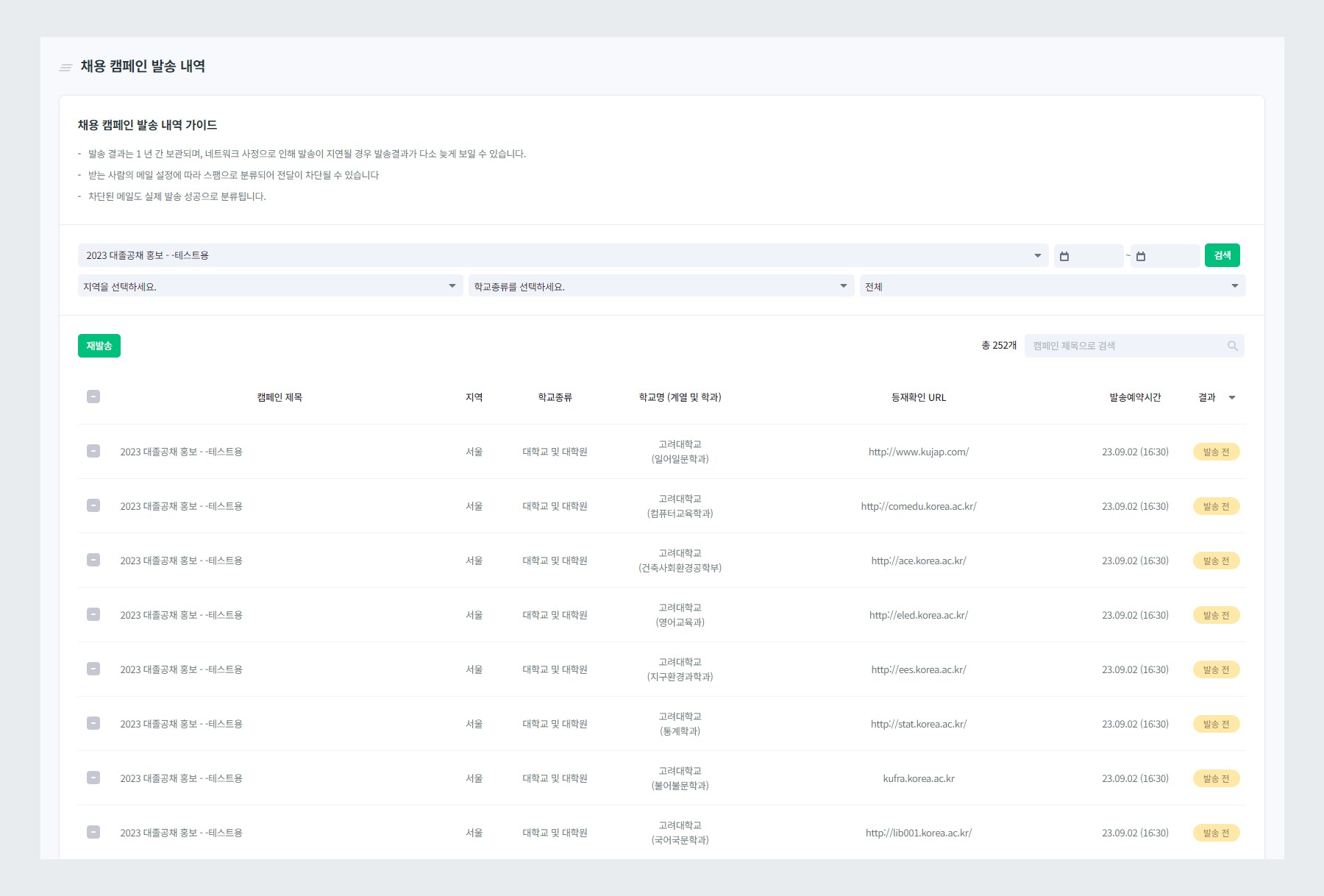
Task: Check the row for 국어국문학과
Action: [93, 832]
